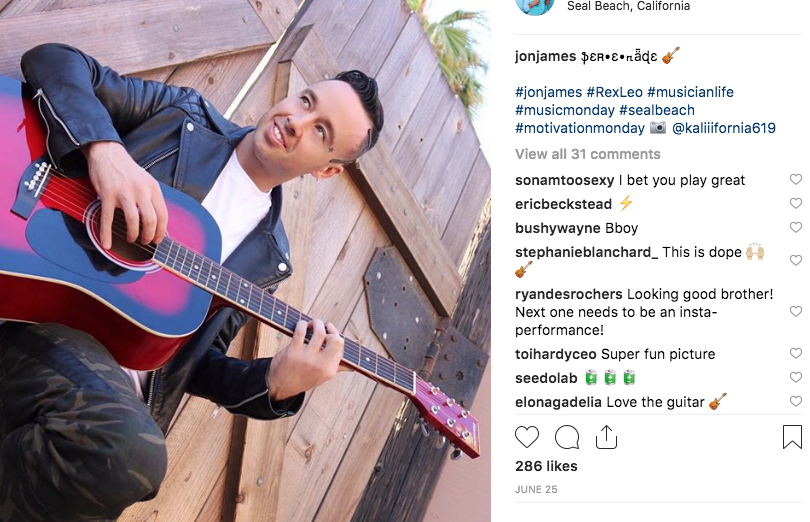Visit the @kaliiifornia619 profile mention

click(x=723, y=128)
